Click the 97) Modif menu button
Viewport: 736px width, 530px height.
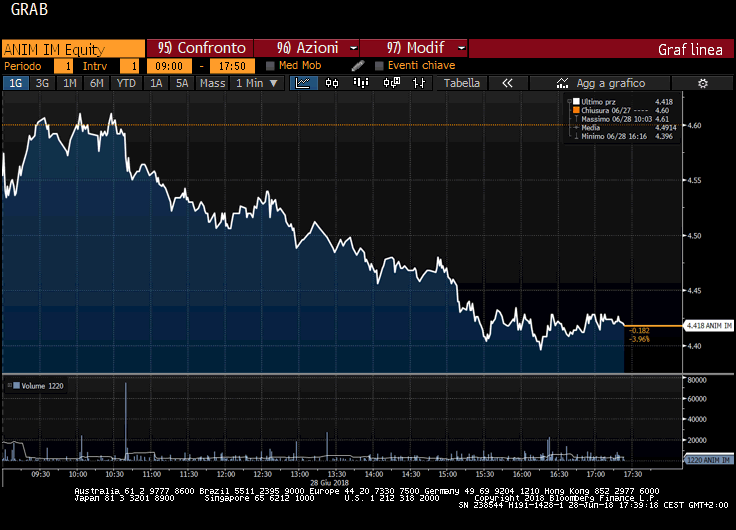[414, 48]
